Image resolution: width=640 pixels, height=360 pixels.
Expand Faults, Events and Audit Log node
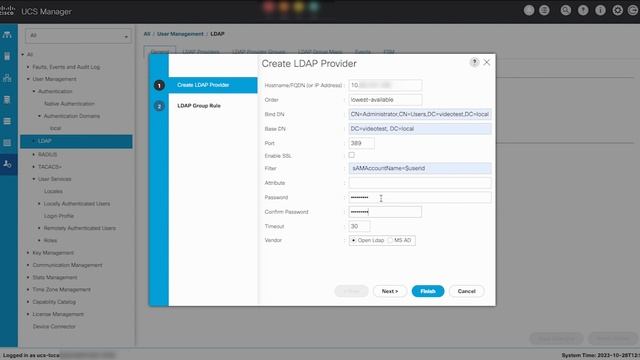tap(28, 67)
